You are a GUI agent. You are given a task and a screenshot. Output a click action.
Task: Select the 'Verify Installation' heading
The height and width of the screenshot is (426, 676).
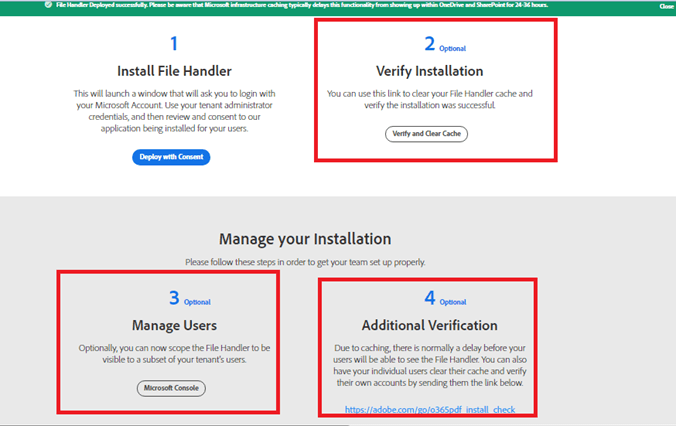pos(429,71)
